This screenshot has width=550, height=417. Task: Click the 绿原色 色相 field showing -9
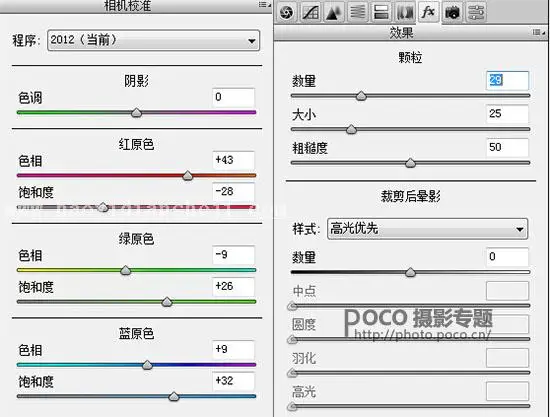click(x=233, y=255)
